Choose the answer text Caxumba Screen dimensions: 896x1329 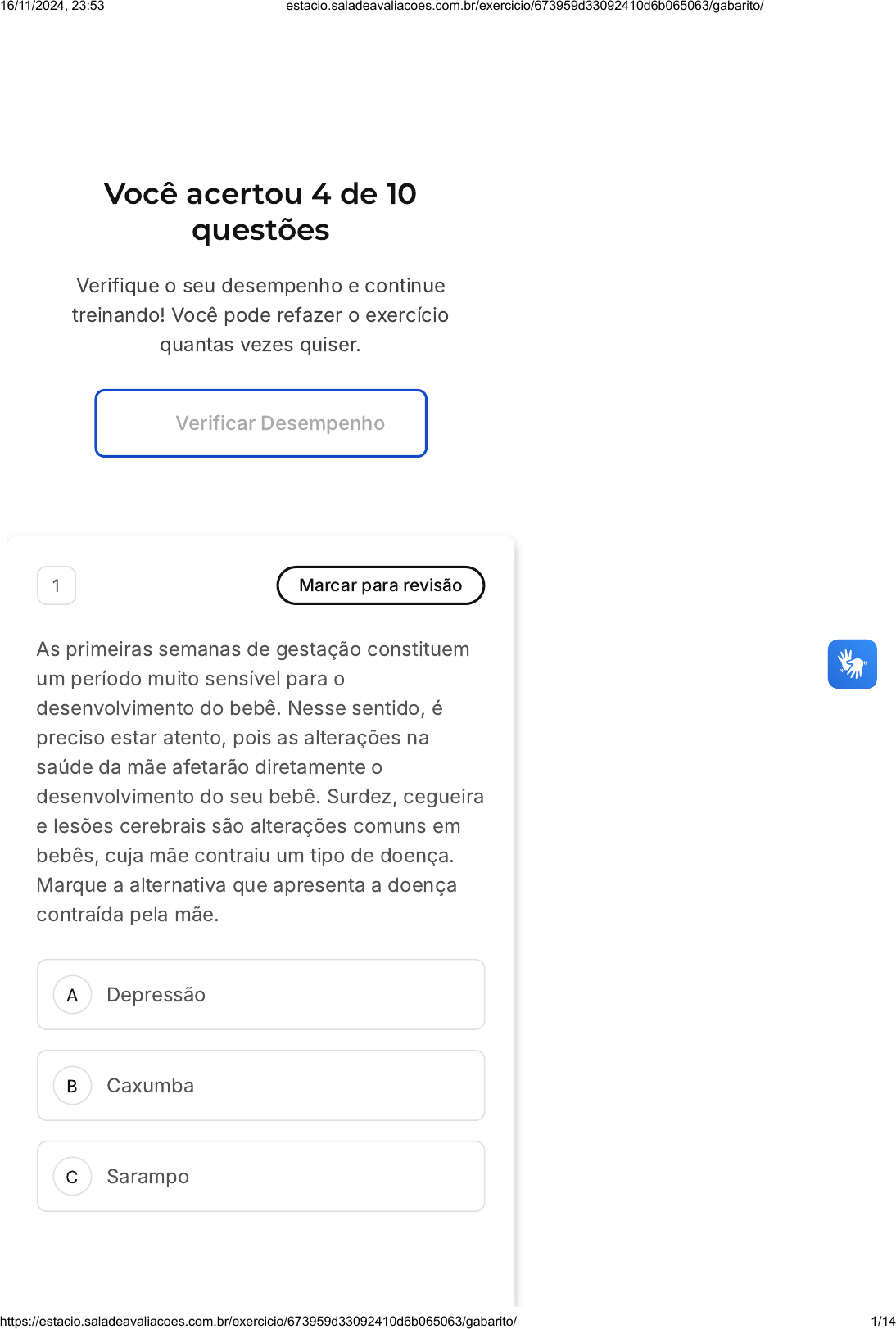point(150,1086)
